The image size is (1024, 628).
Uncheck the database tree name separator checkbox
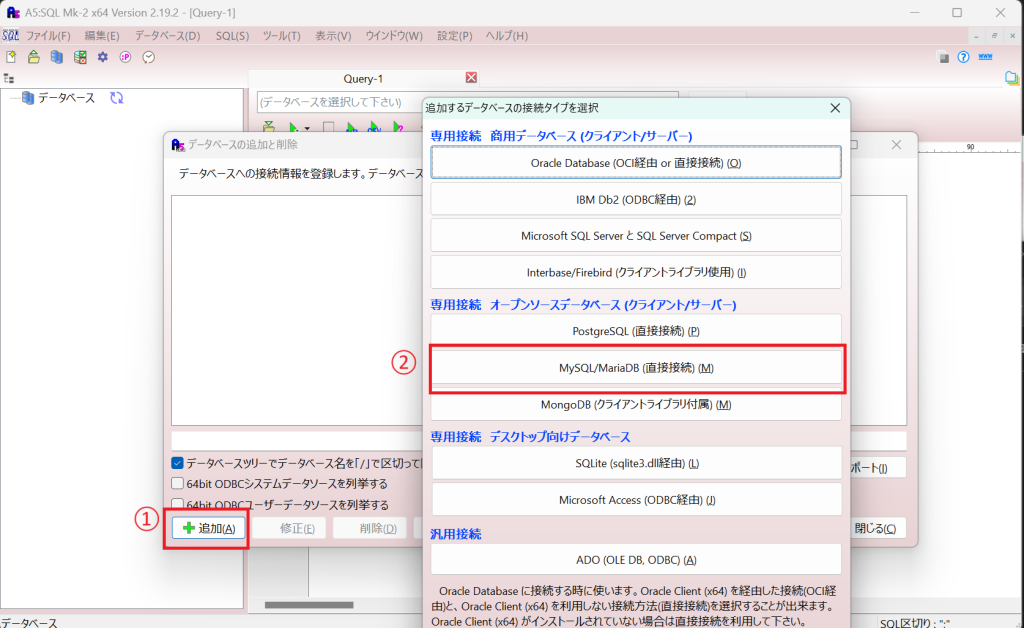(x=177, y=463)
